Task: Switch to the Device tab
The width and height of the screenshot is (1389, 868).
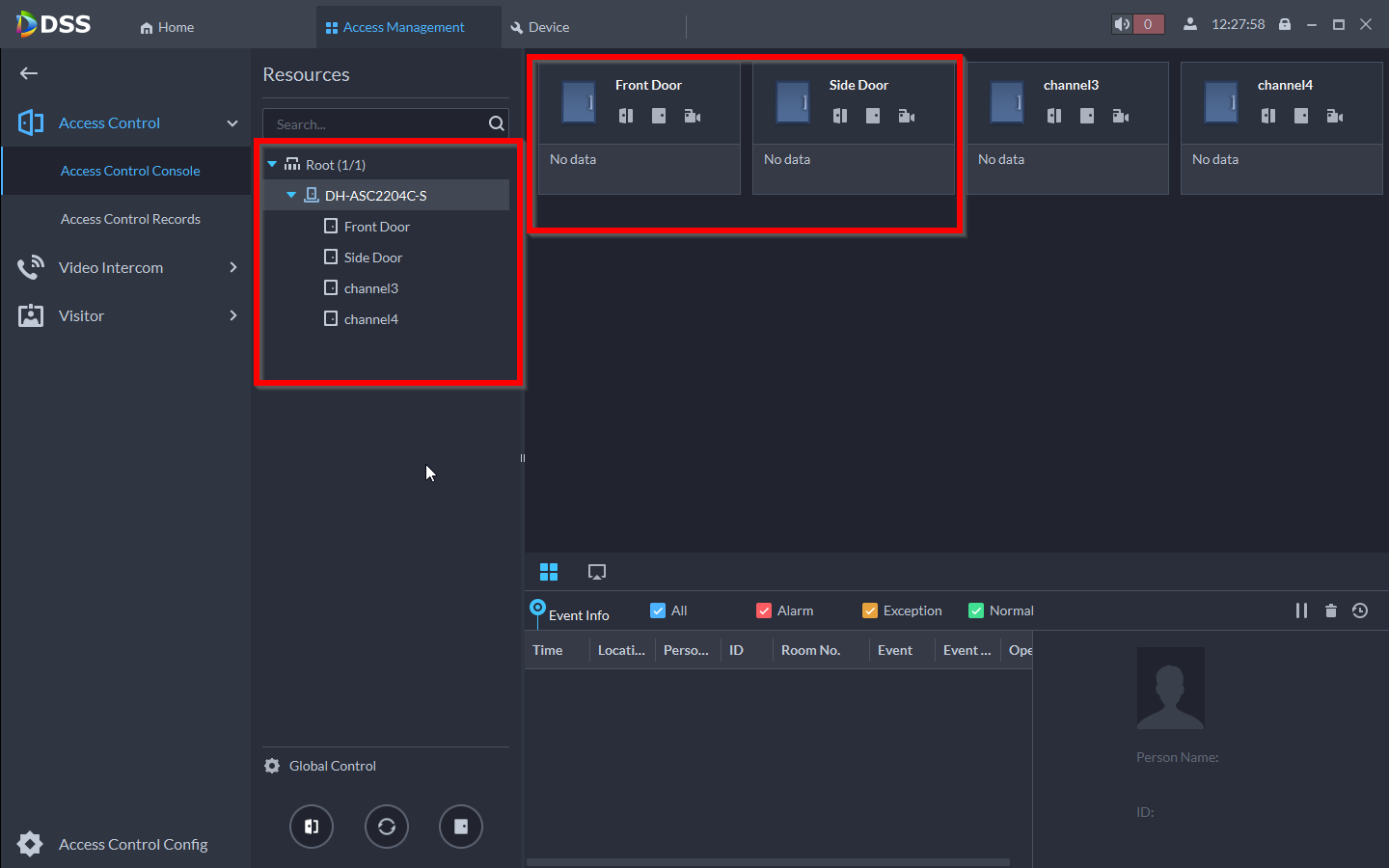Action: click(540, 27)
